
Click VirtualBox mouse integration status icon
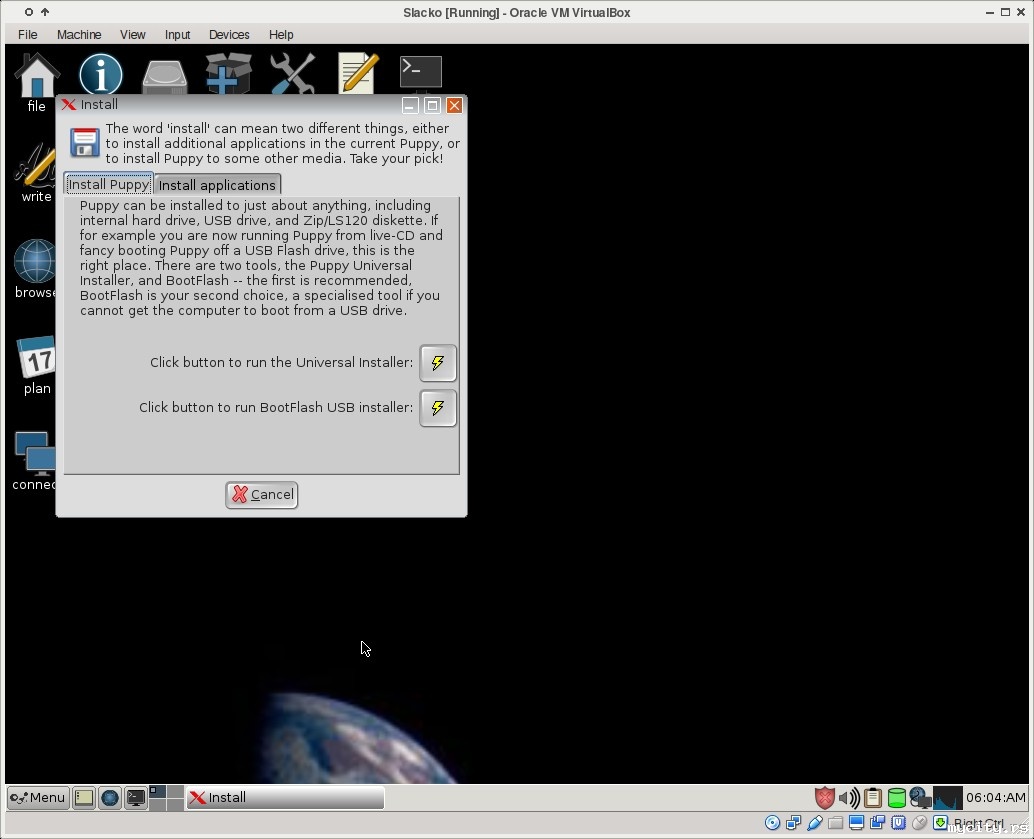click(920, 823)
